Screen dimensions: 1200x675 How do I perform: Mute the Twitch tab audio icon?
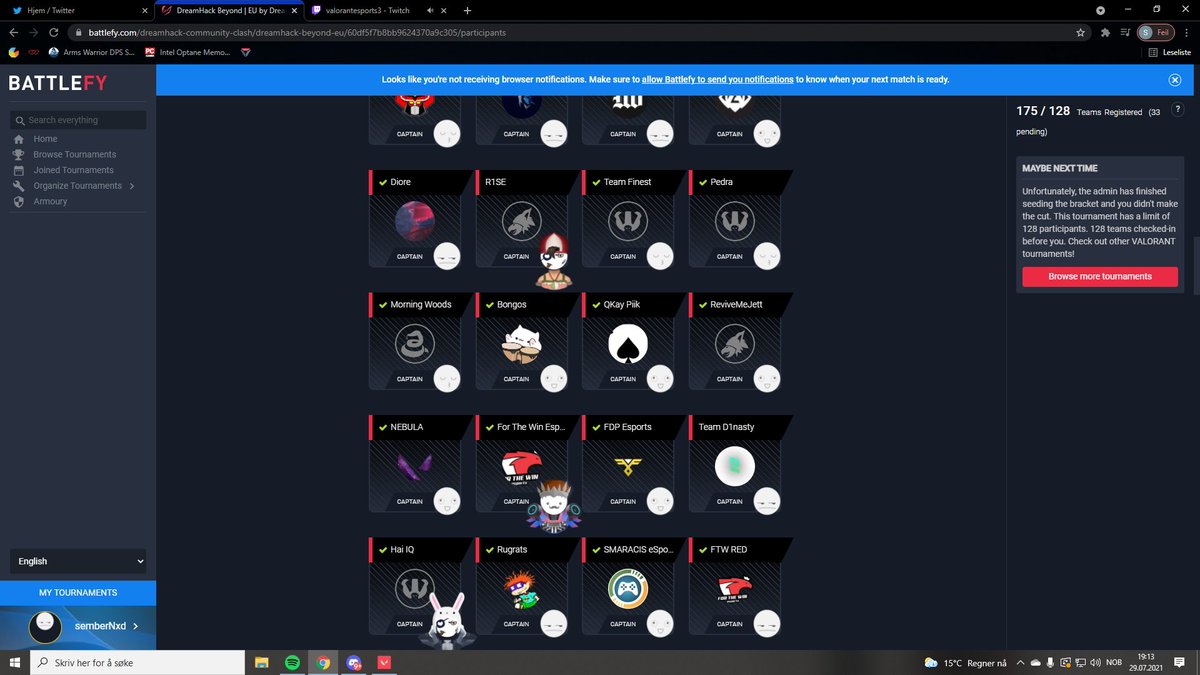point(430,10)
